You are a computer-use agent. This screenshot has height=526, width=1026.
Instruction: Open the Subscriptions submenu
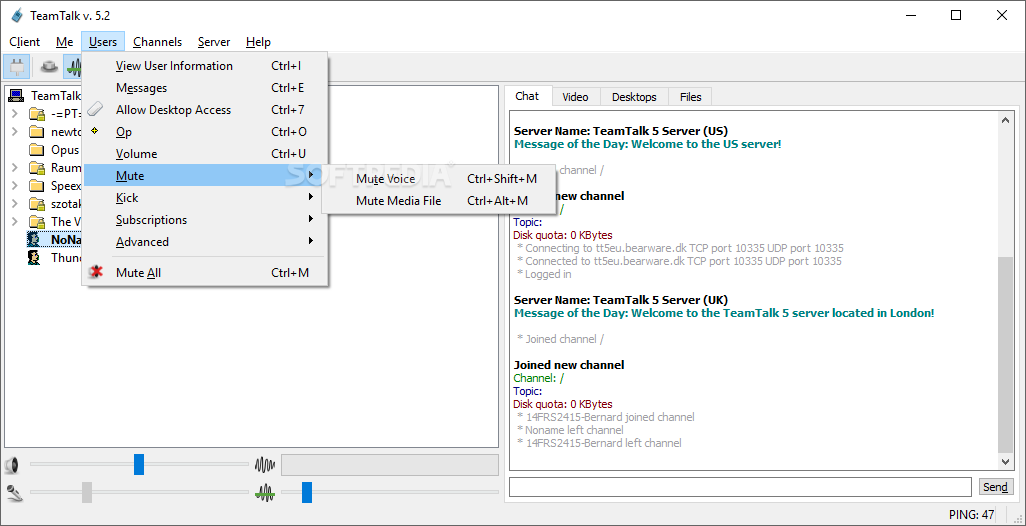(205, 220)
